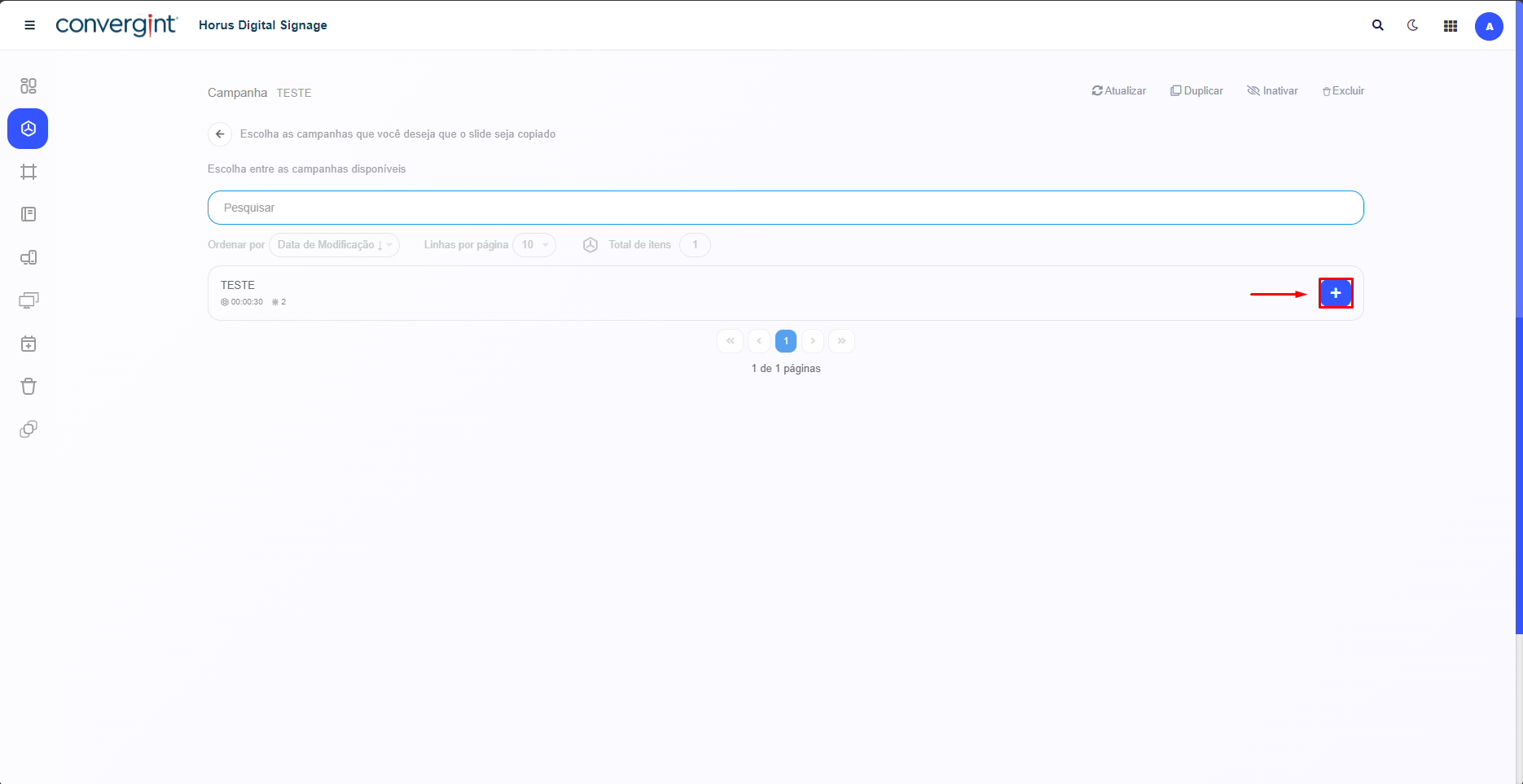
Task: Open the monitors screen sidebar icon
Action: [29, 300]
